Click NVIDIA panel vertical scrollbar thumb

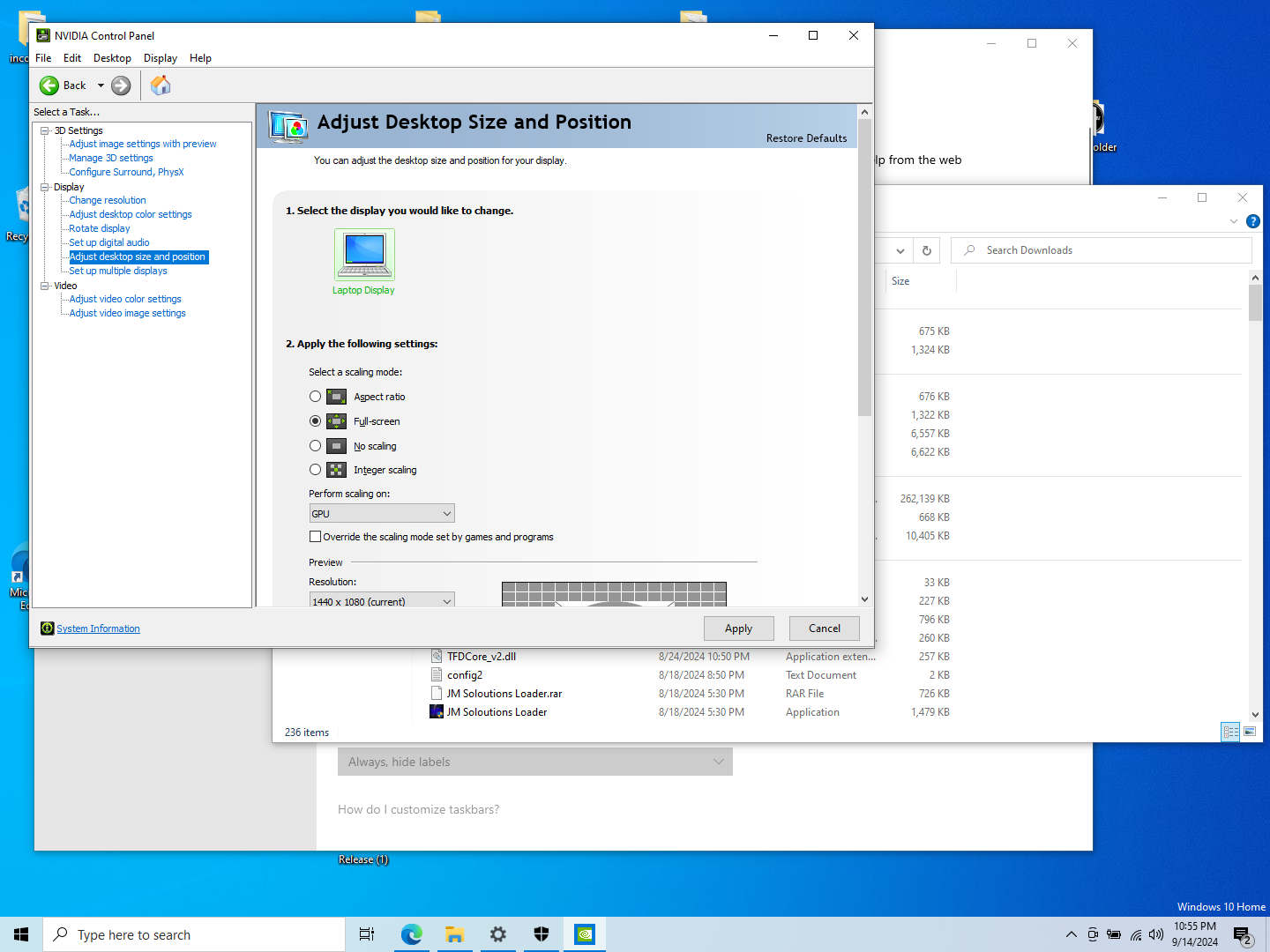click(x=864, y=267)
